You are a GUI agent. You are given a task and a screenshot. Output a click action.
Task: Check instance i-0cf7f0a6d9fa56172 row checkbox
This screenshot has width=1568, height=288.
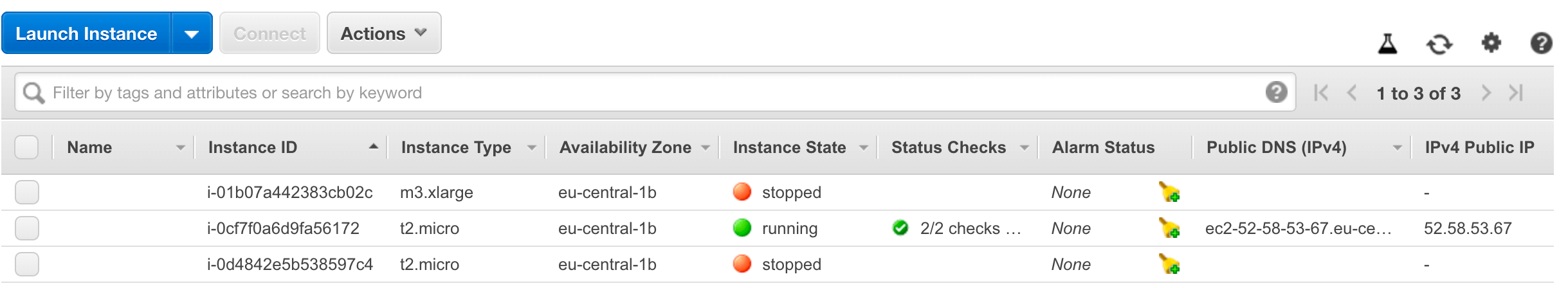click(x=26, y=228)
